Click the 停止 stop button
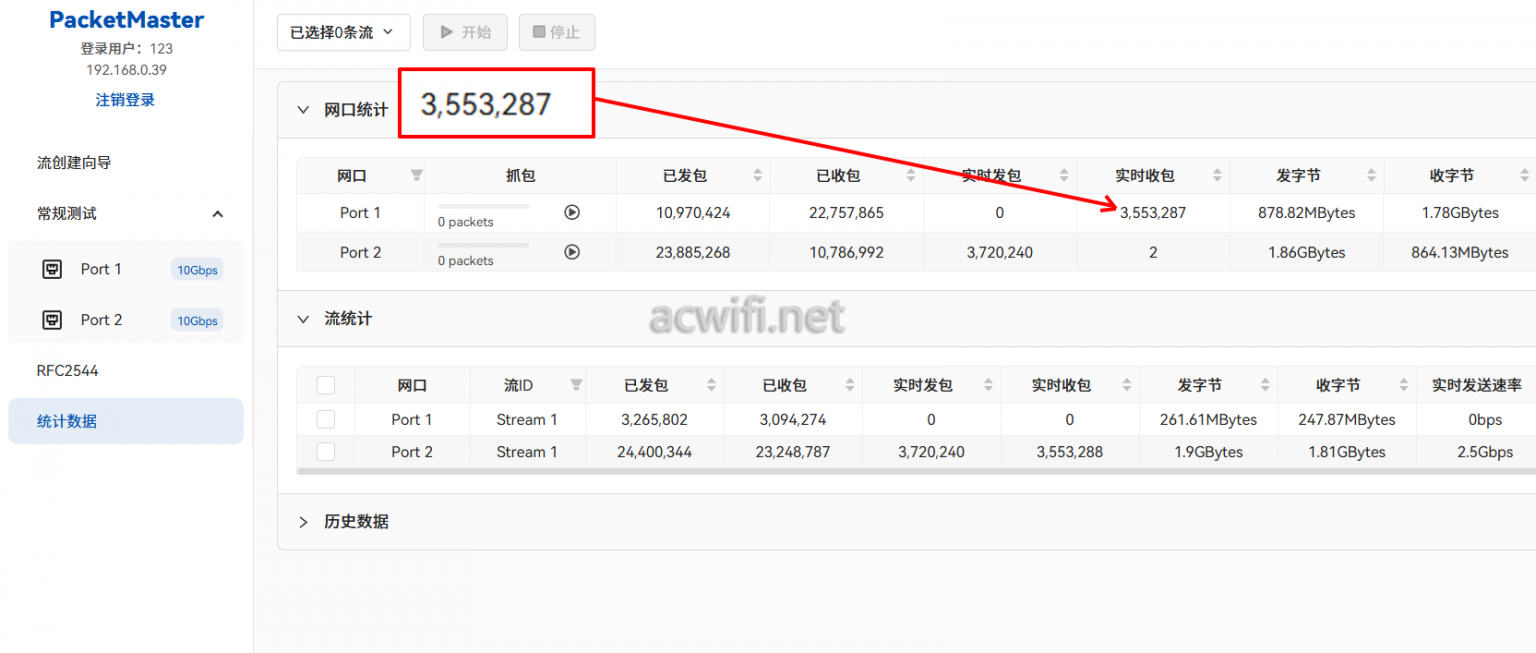Viewport: 1536px width, 653px height. [x=557, y=32]
